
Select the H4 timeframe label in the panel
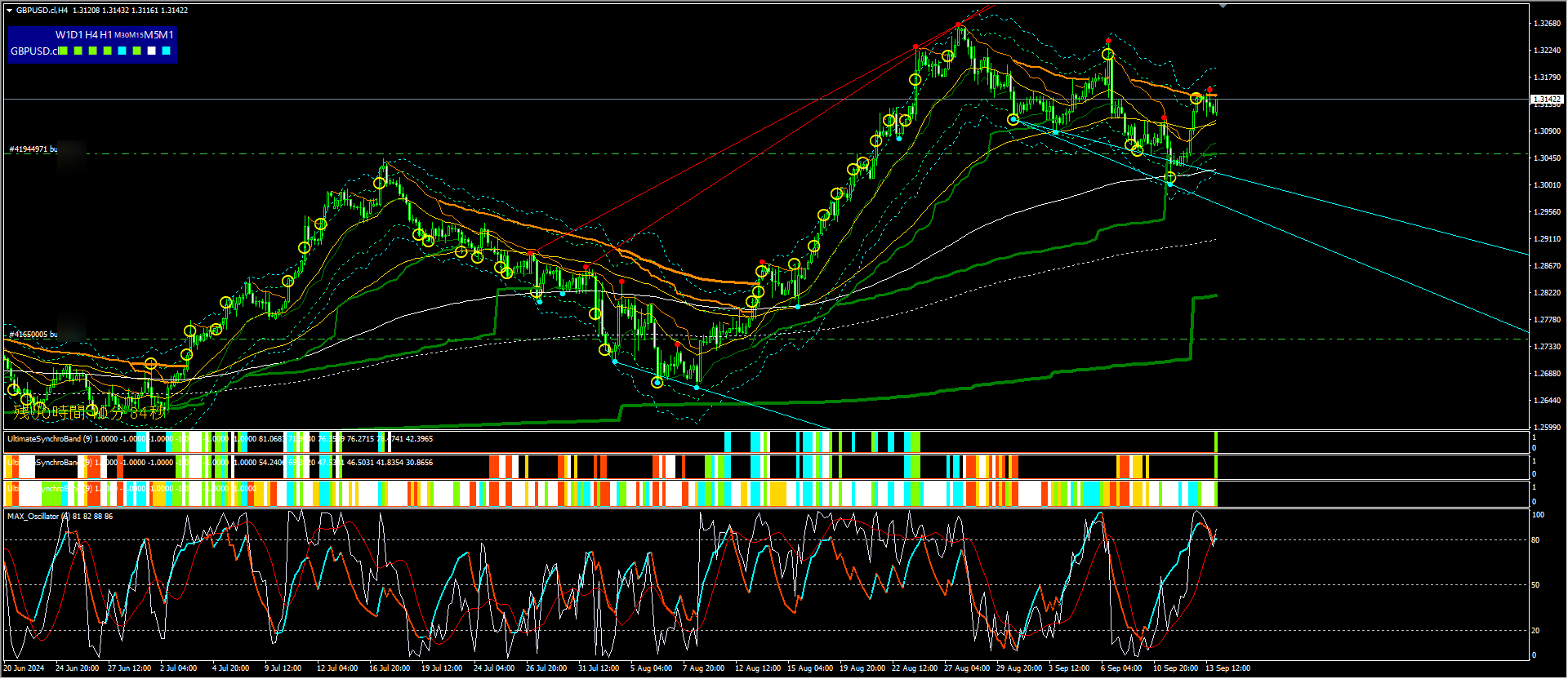(x=91, y=35)
